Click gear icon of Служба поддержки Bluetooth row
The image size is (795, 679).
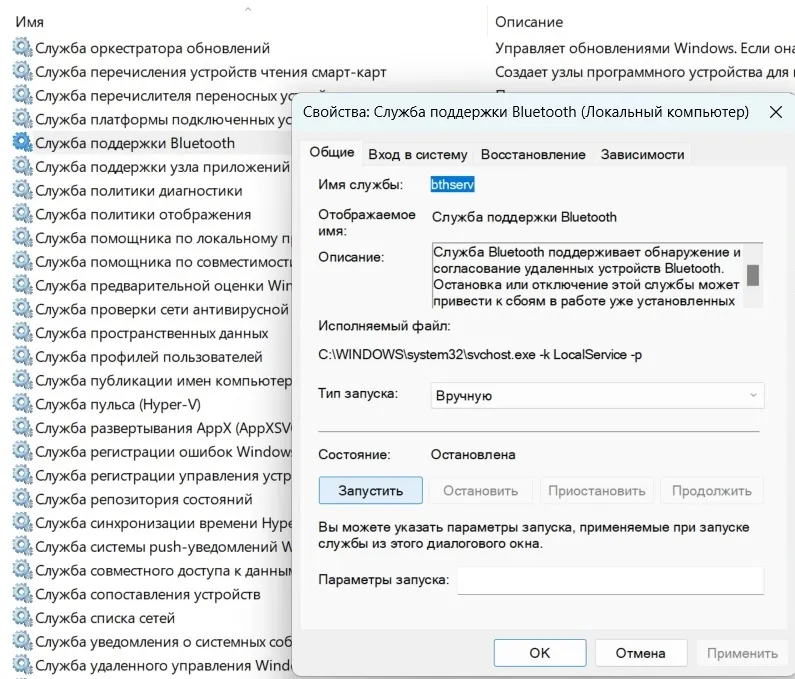point(22,142)
